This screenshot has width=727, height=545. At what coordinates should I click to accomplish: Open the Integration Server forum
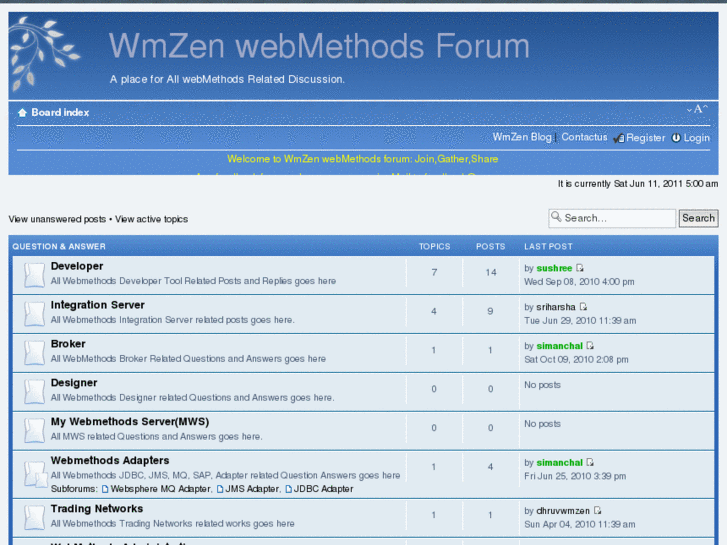pyautogui.click(x=97, y=305)
